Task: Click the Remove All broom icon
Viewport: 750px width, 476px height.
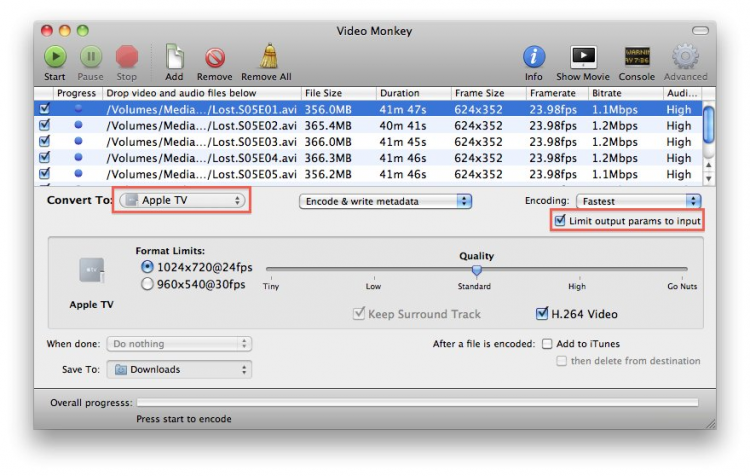Action: (x=269, y=56)
